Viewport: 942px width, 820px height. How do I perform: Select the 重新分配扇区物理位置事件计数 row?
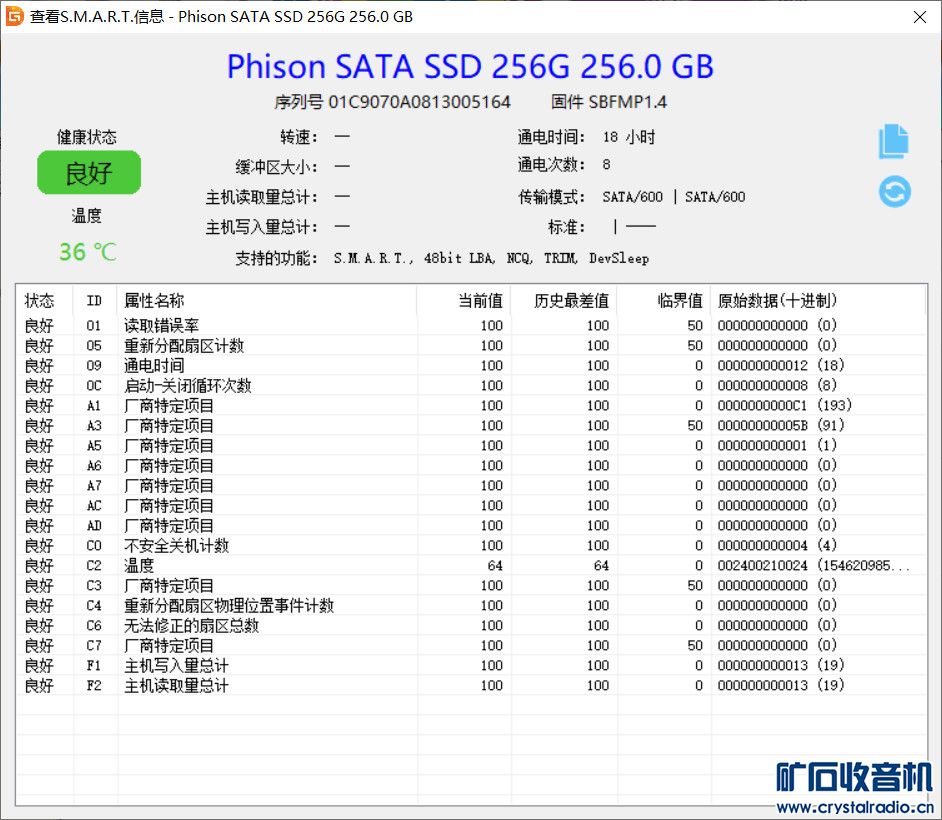471,606
